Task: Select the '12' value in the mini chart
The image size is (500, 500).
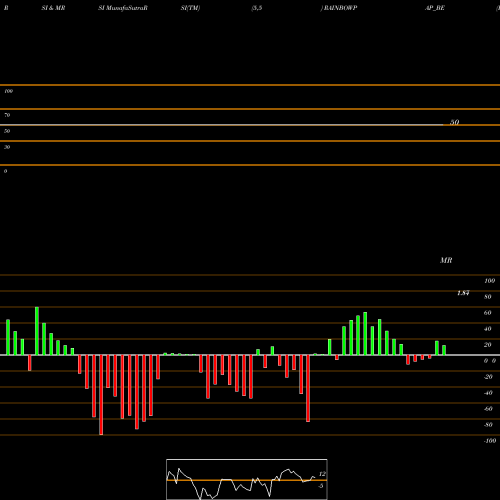Action: click(322, 474)
